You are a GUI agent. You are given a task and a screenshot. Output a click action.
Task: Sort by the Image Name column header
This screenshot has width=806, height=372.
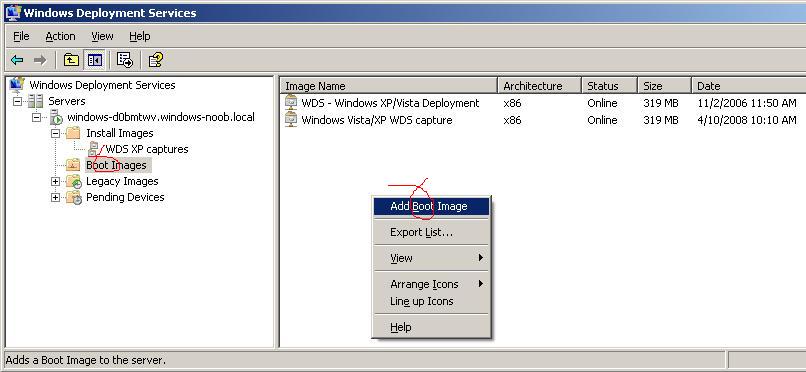pyautogui.click(x=389, y=86)
